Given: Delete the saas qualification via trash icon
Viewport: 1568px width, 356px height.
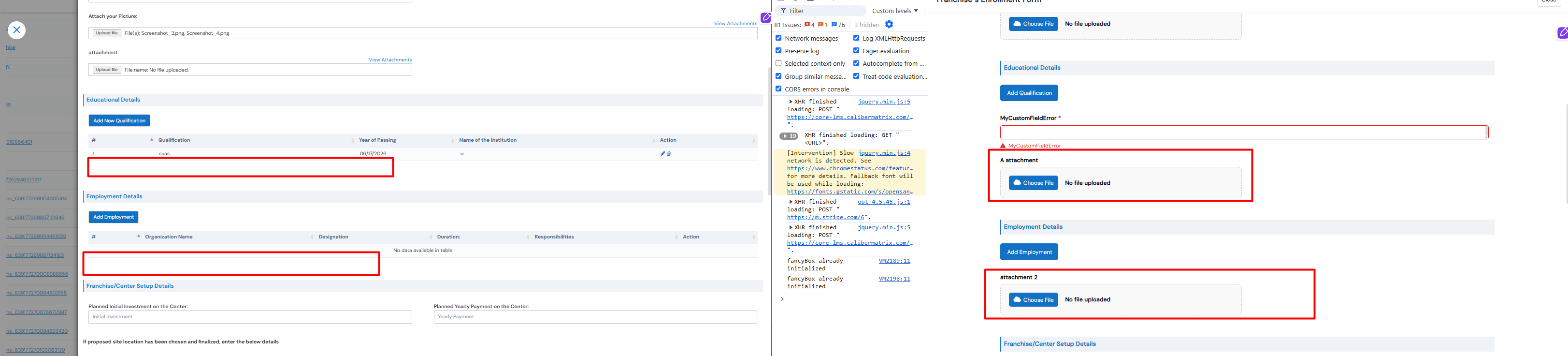Looking at the screenshot, I should (x=668, y=154).
